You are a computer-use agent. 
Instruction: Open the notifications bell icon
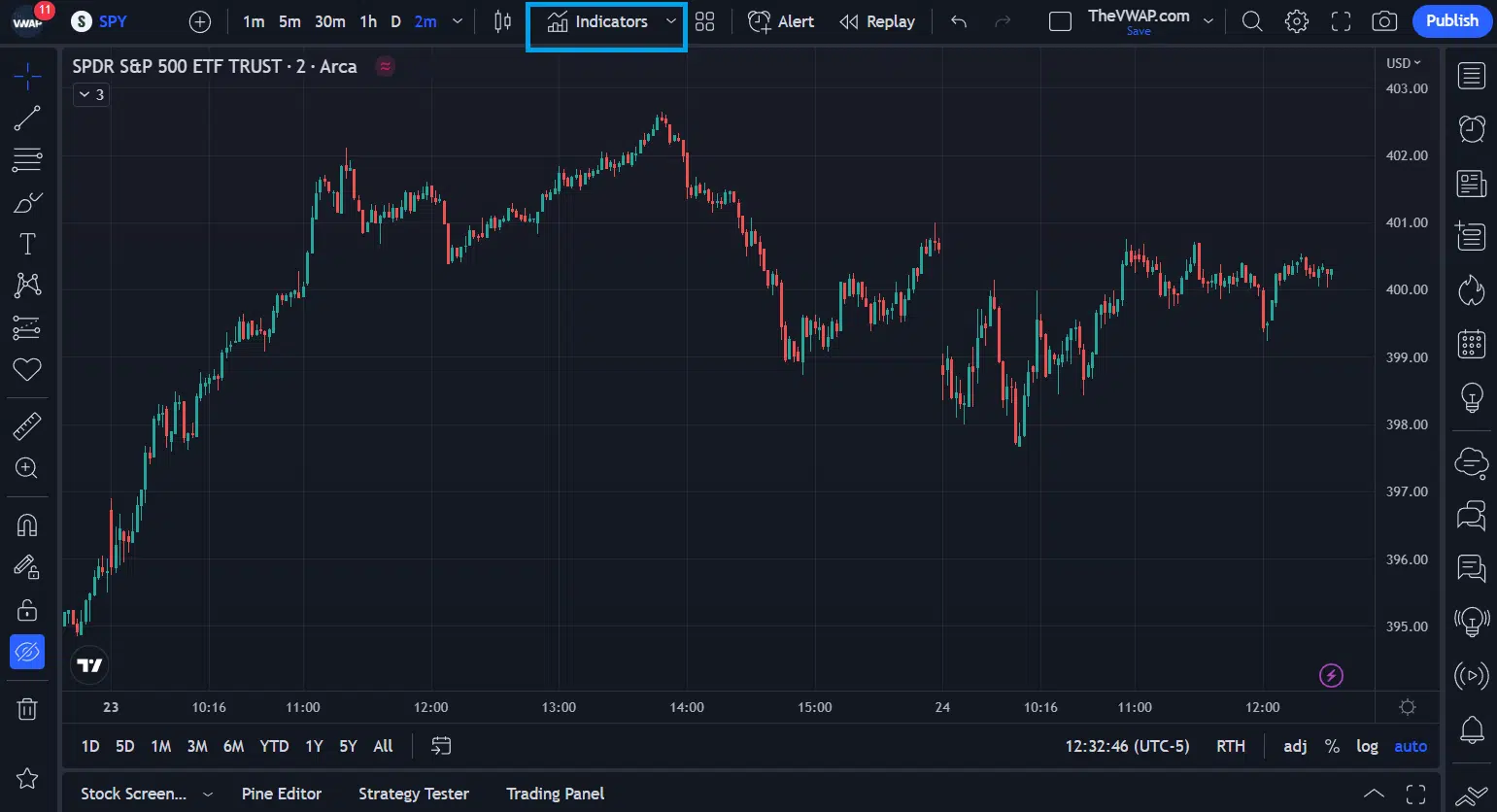click(1472, 729)
